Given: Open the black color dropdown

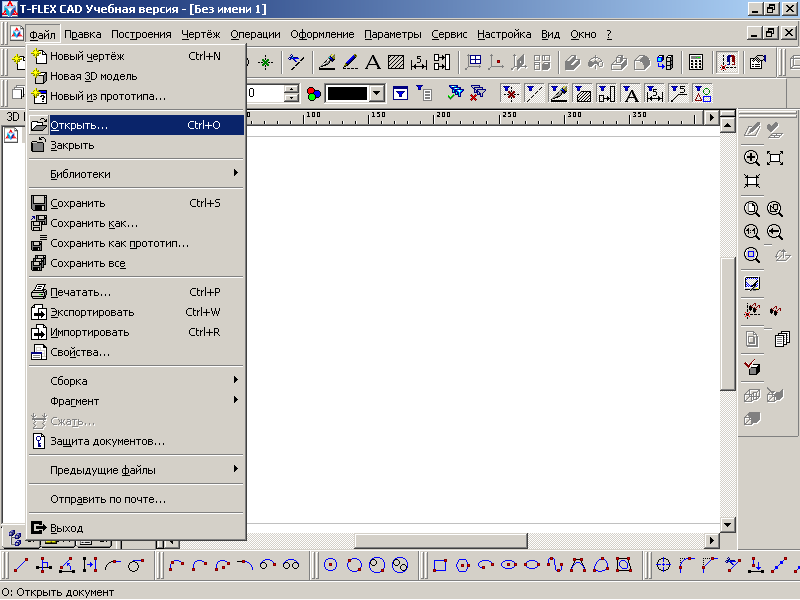Looking at the screenshot, I should click(x=355, y=94).
